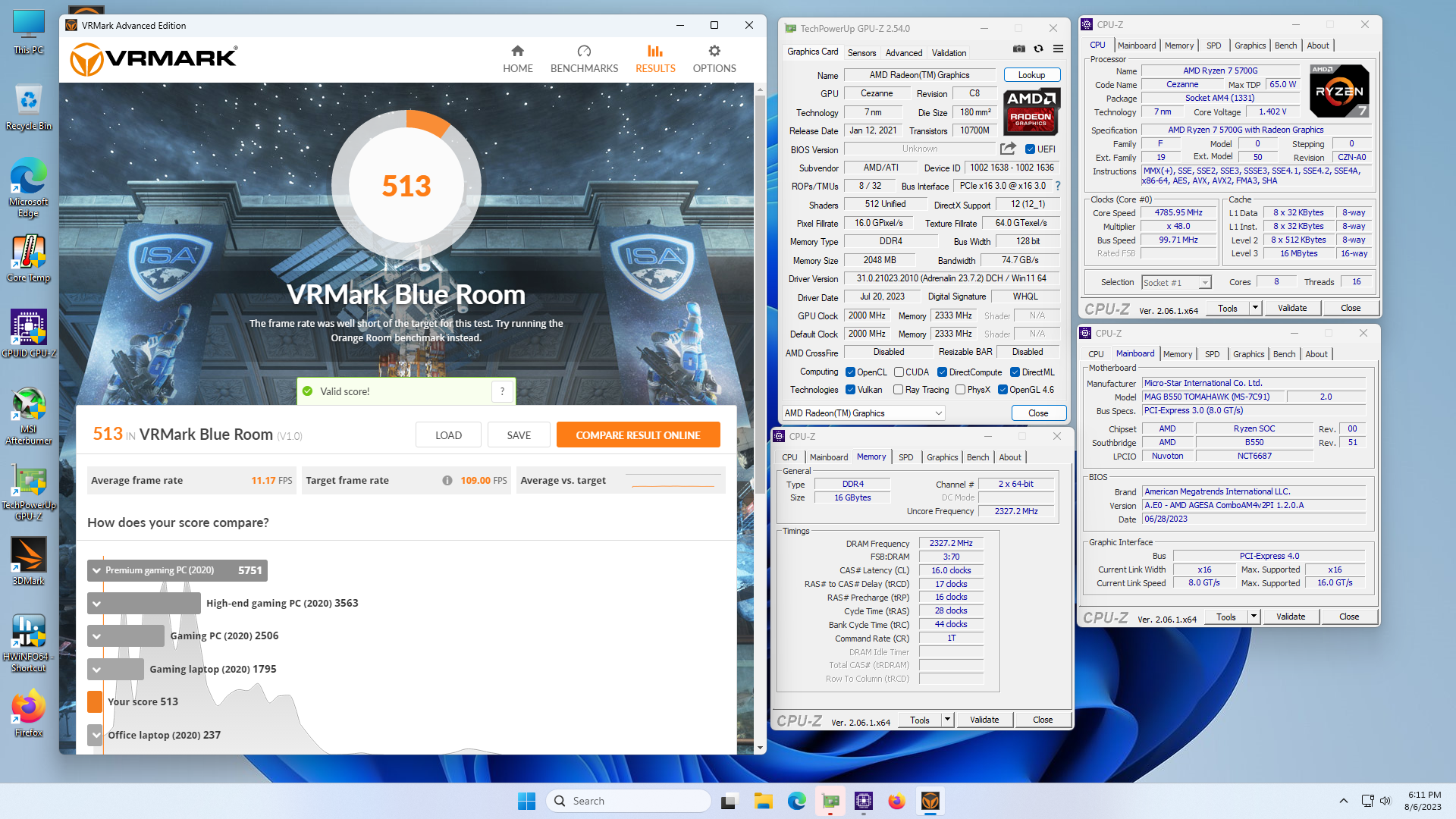This screenshot has width=1456, height=819.
Task: Click the Bus Interface question mark in GPU-Z
Action: (x=1057, y=186)
